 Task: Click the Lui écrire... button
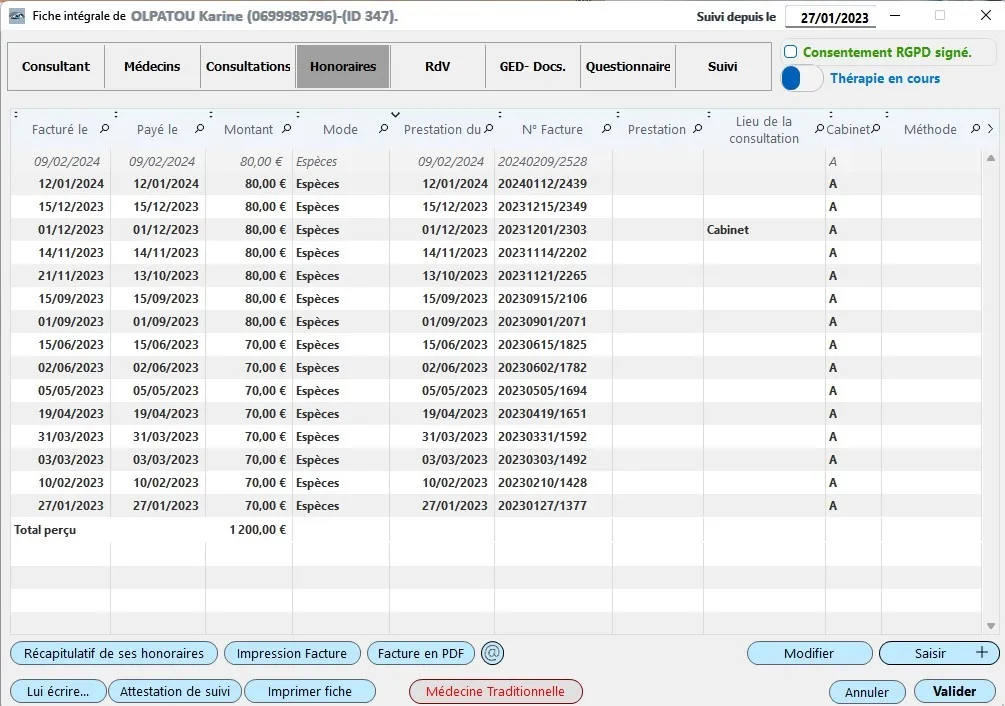(x=58, y=691)
